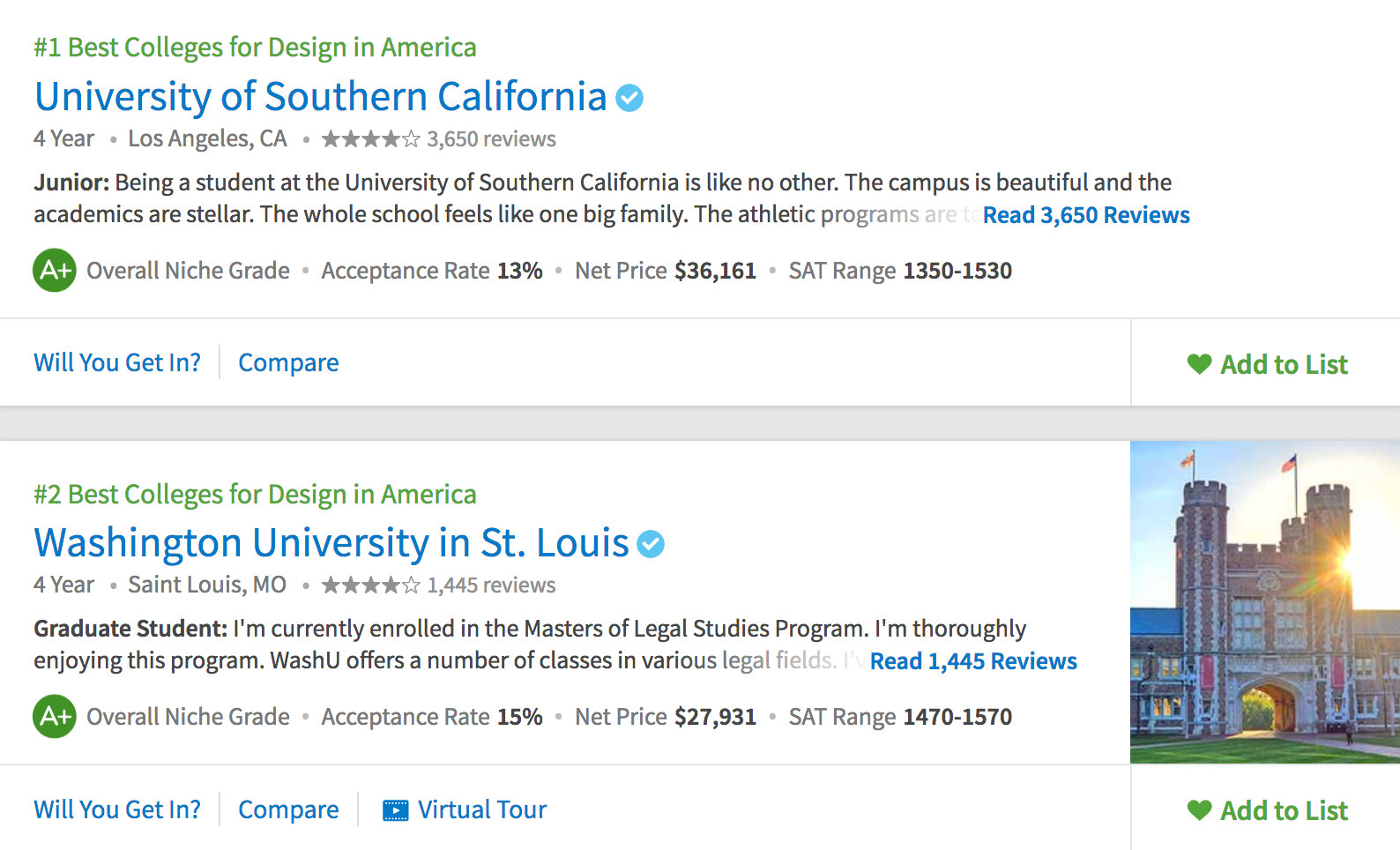The width and height of the screenshot is (1400, 850).
Task: Click Washington University A+ grade badge
Action: (55, 717)
